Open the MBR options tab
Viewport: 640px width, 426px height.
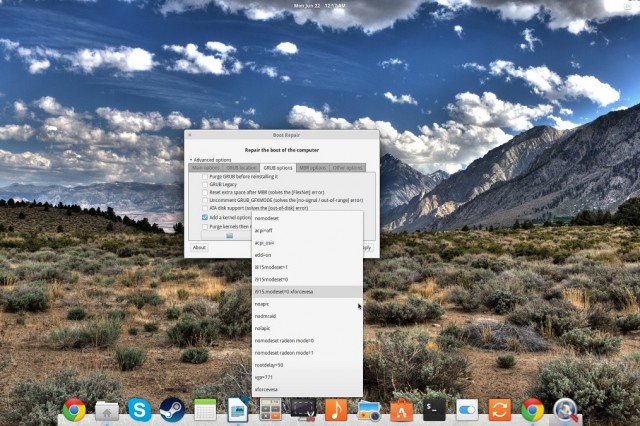click(x=313, y=168)
